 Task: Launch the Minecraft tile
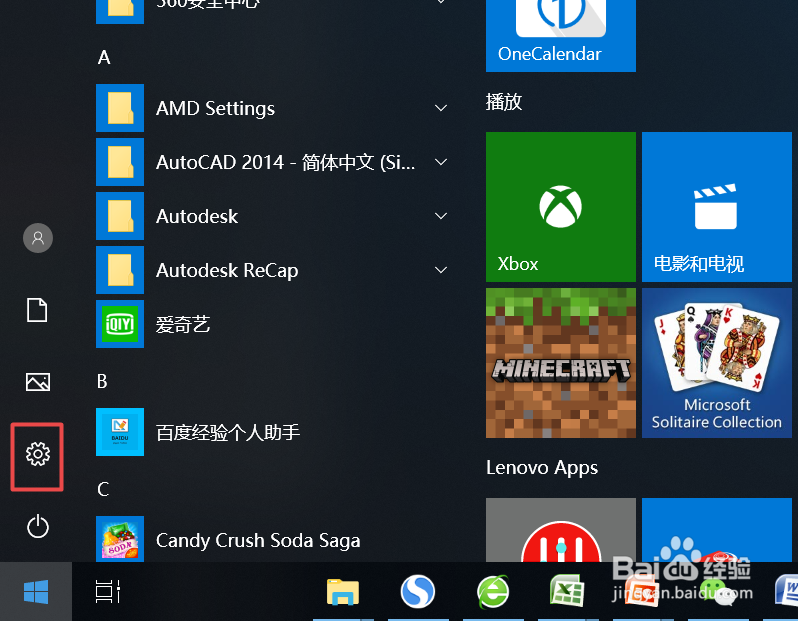[x=561, y=363]
